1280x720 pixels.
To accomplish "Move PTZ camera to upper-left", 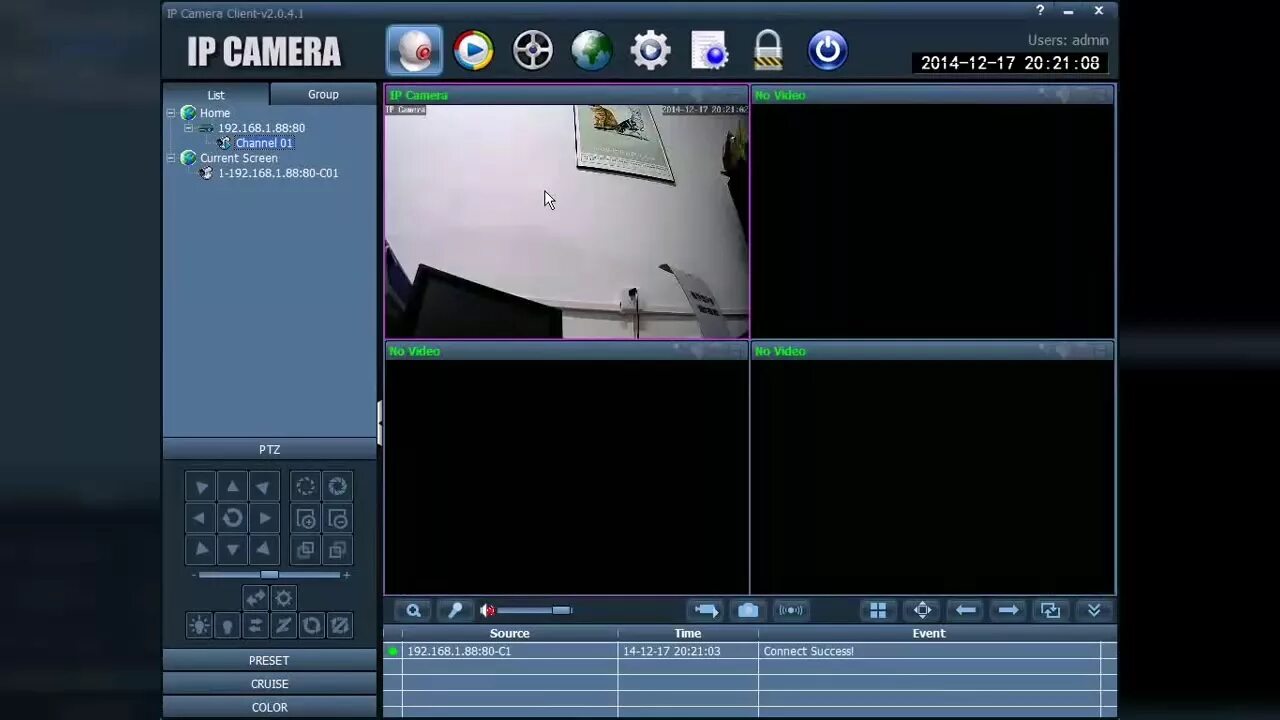I will point(201,487).
